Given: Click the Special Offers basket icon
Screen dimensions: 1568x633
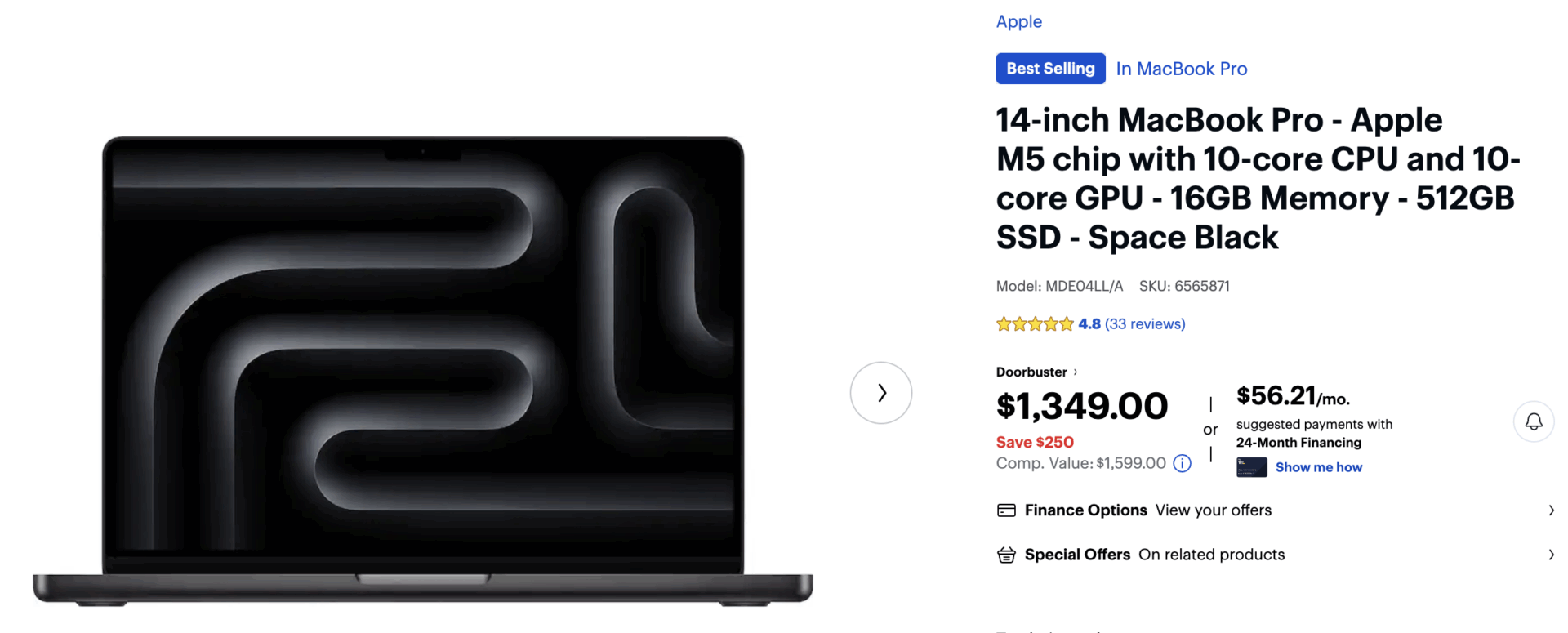Looking at the screenshot, I should (1005, 555).
